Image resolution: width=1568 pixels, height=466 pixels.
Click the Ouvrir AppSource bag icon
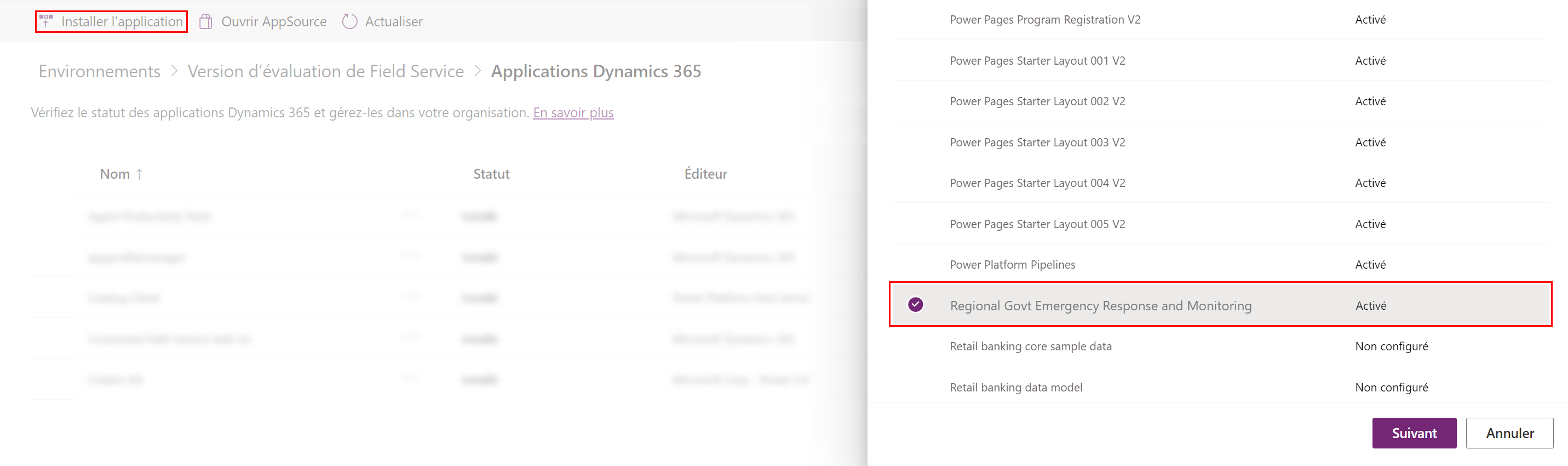206,21
